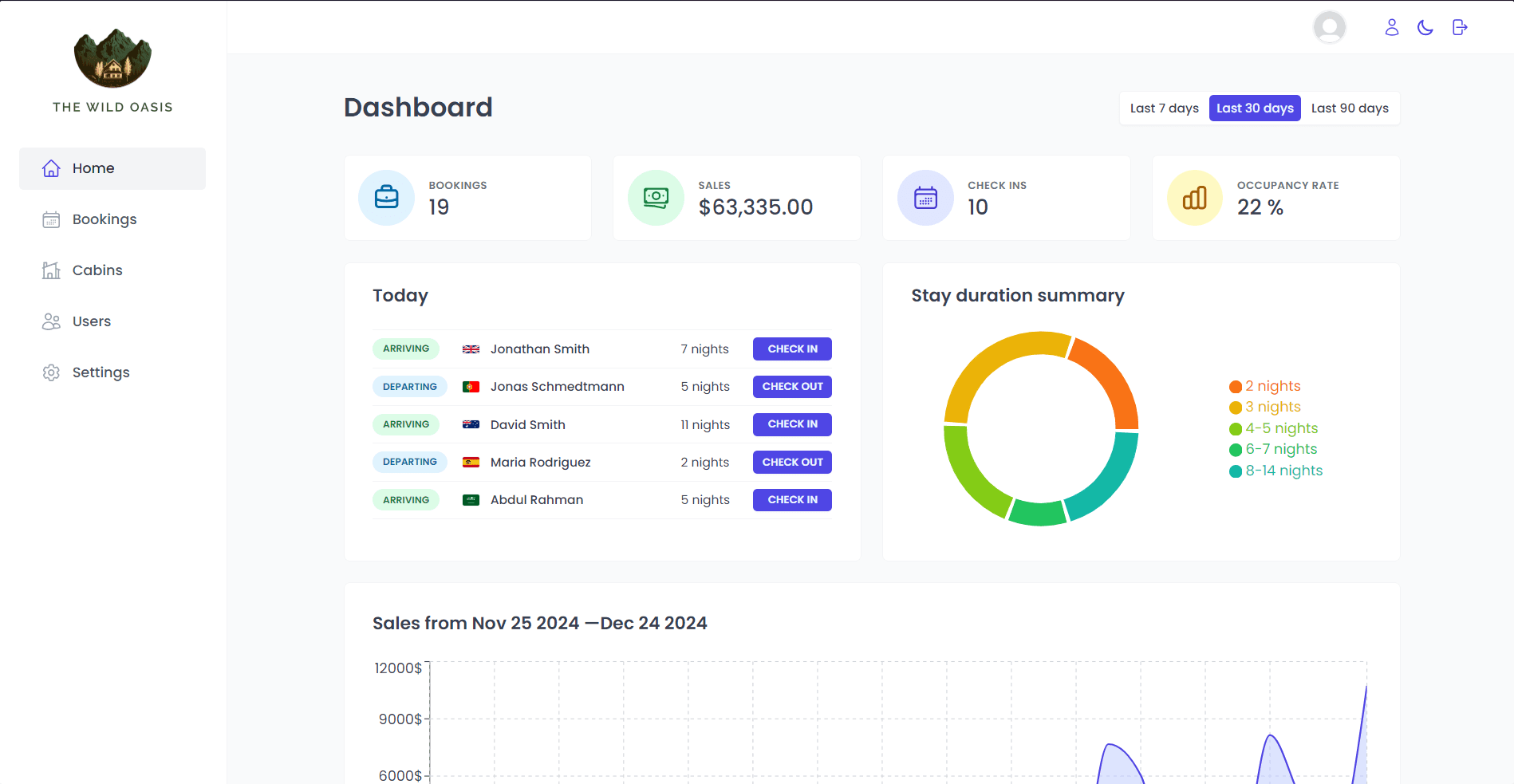
Task: Go to Settings in the sidebar
Action: click(101, 372)
